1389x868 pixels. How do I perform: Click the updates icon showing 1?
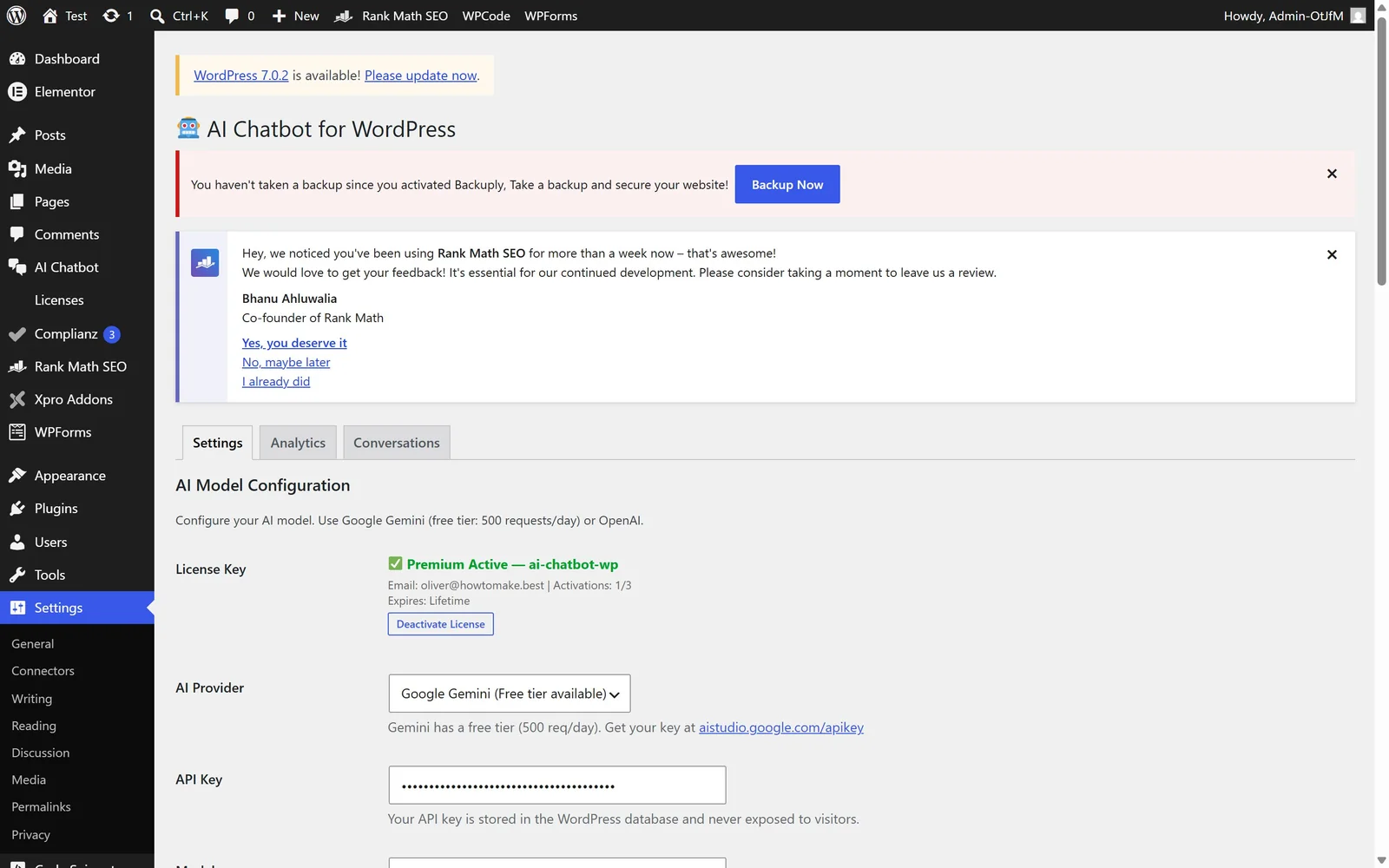[111, 16]
